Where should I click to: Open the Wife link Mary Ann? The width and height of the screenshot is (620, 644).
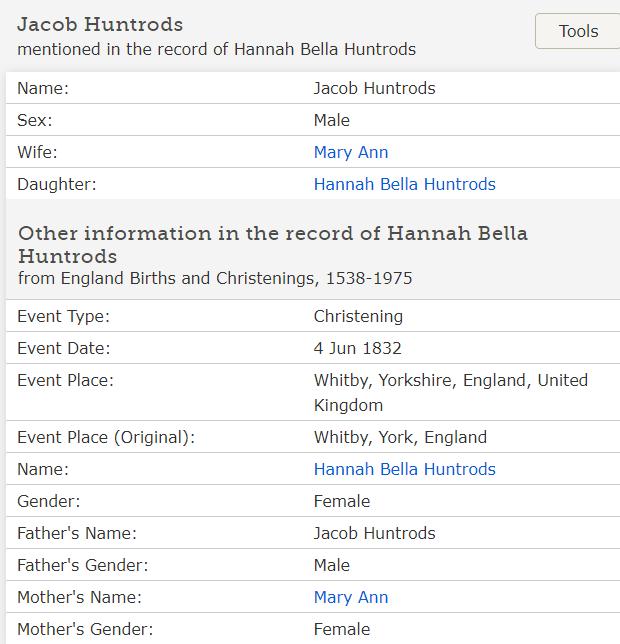click(x=351, y=152)
